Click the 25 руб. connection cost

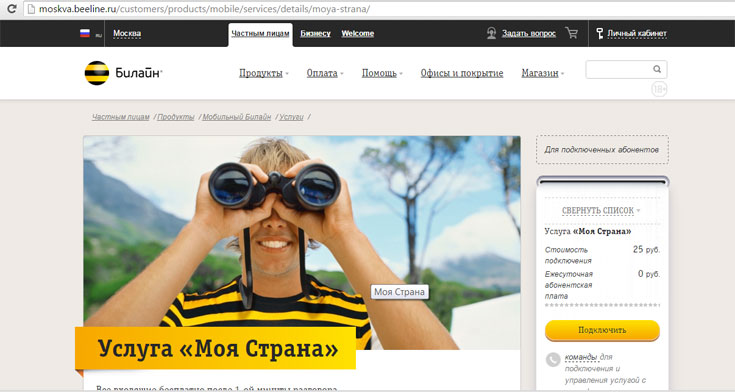tap(646, 249)
